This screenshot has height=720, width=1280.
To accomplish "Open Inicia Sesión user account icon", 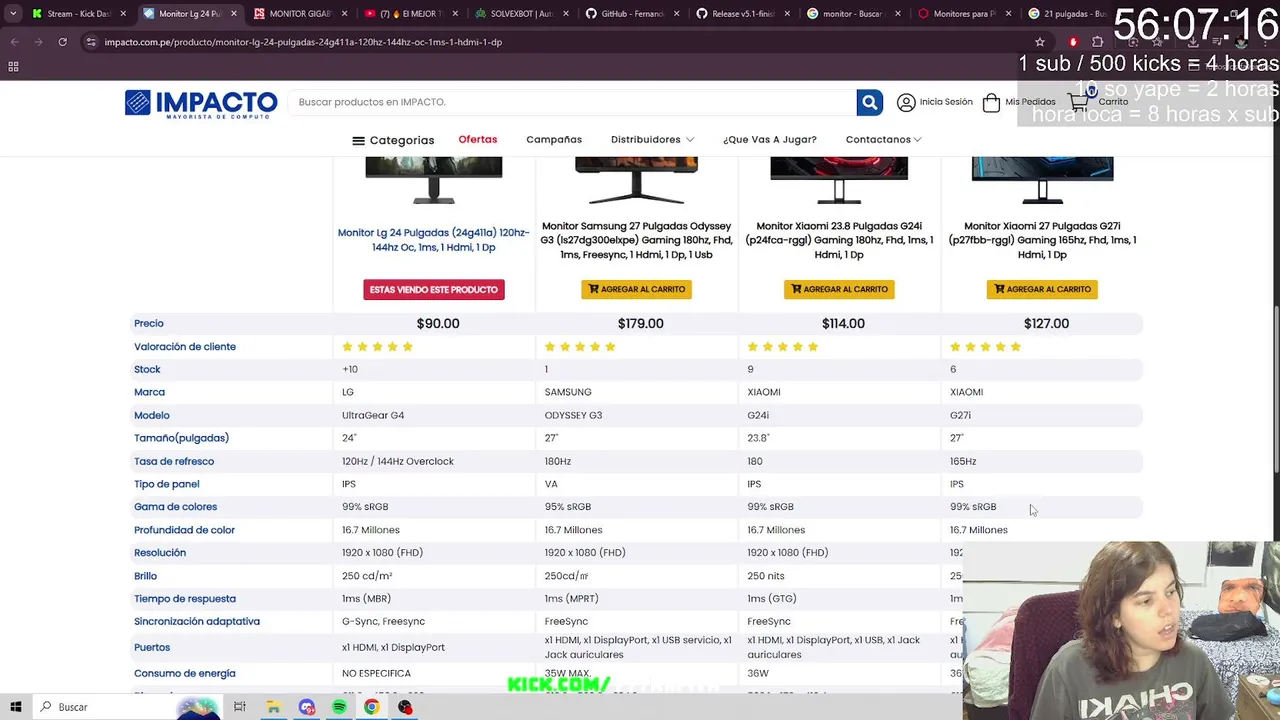I will click(x=906, y=102).
